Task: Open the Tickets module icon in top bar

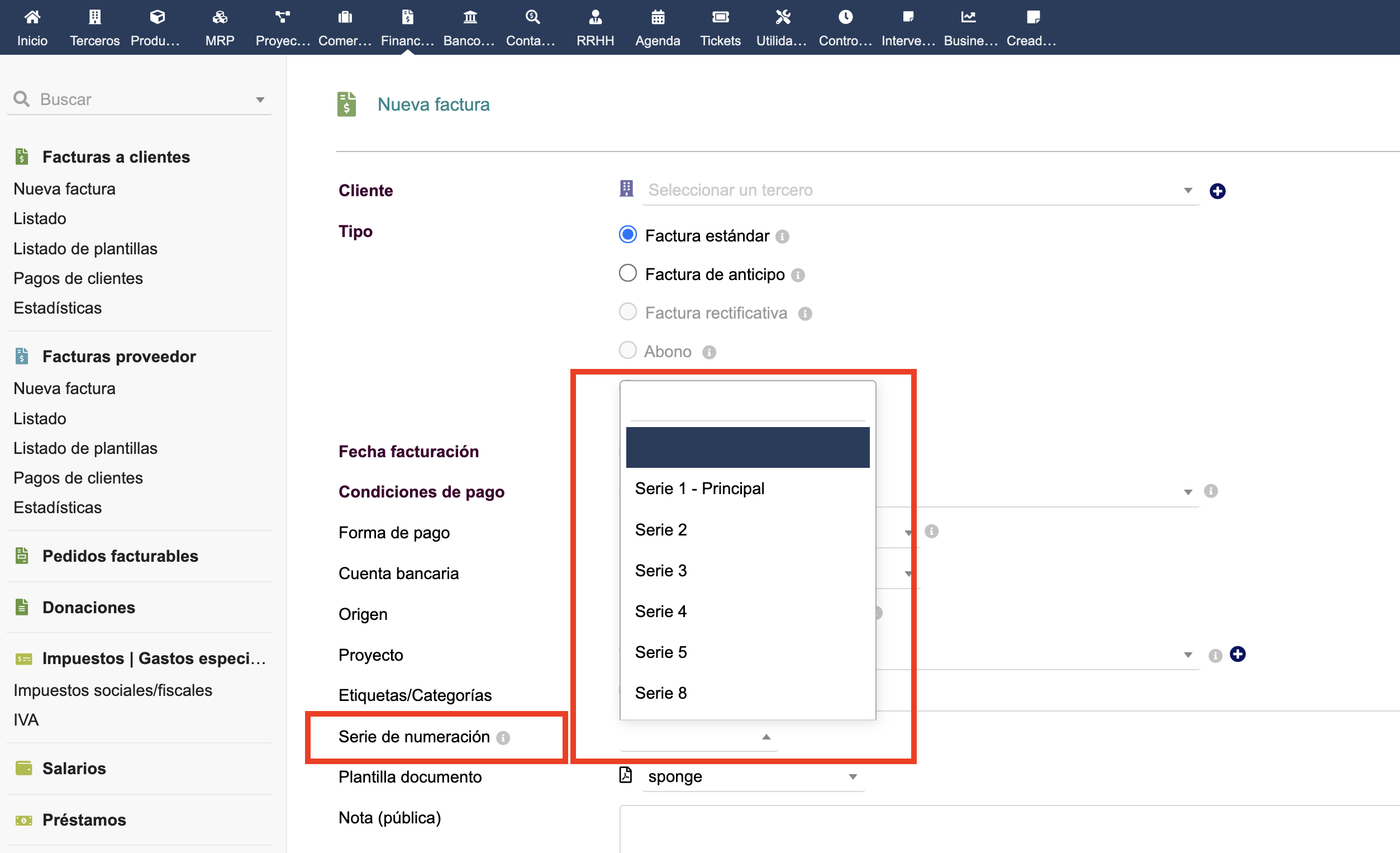Action: point(720,17)
